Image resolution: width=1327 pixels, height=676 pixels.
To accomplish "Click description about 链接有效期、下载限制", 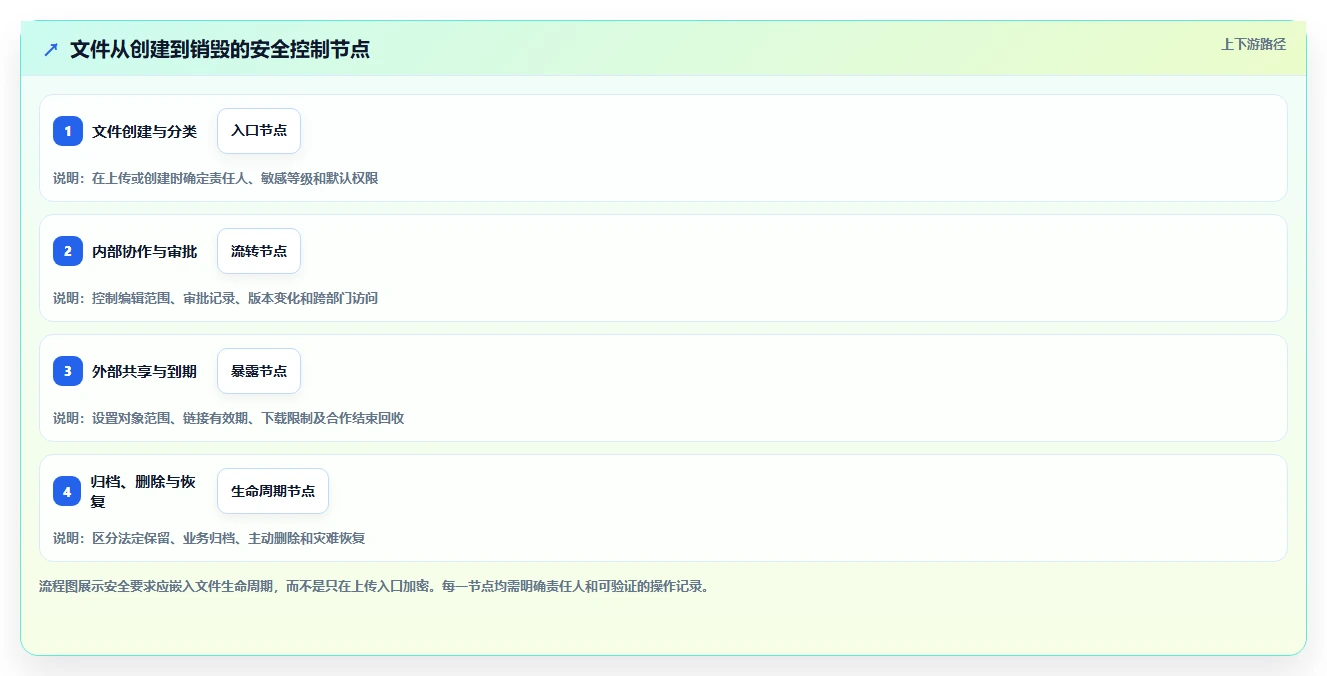I will (x=228, y=418).
